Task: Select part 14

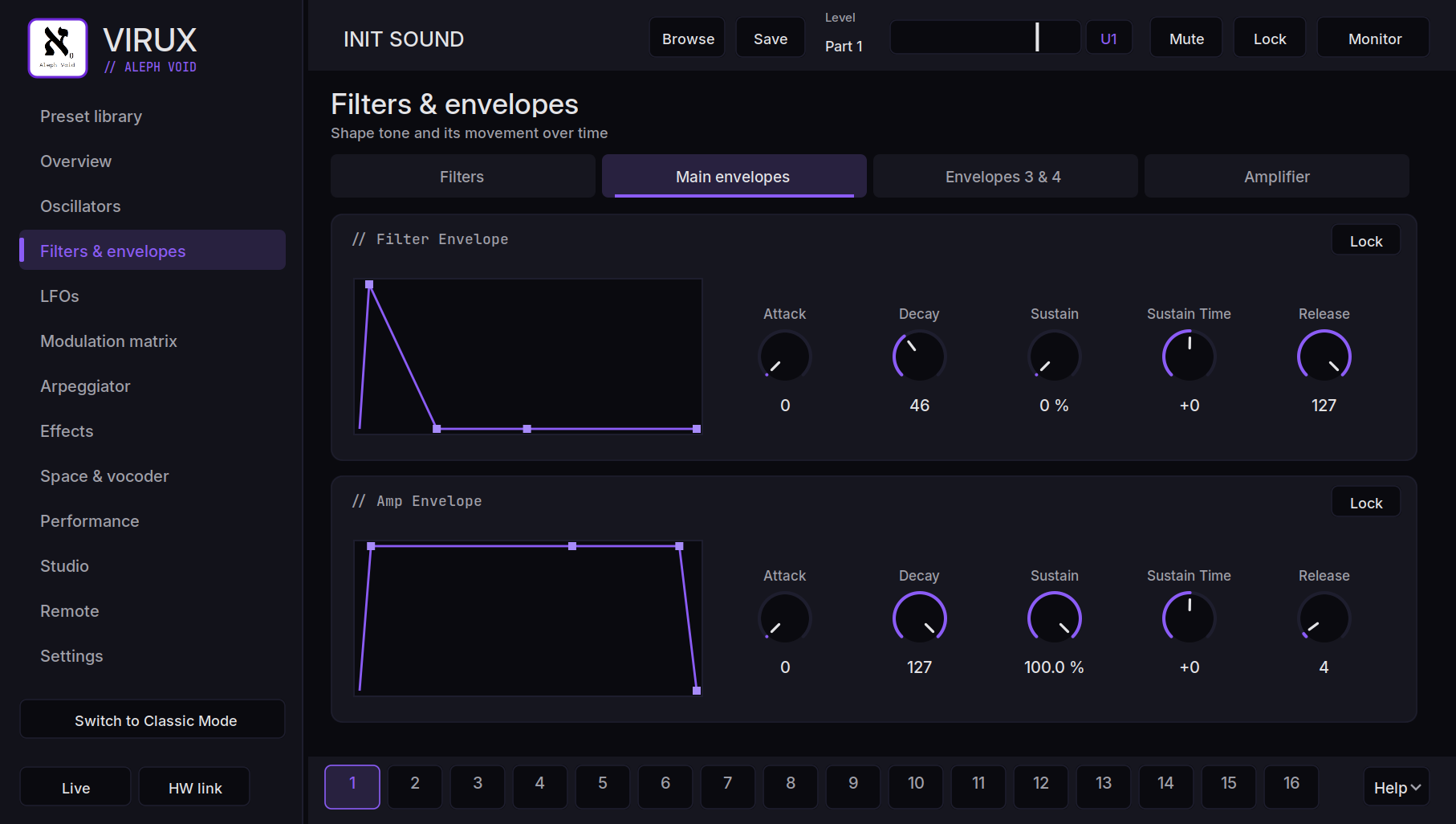Action: point(1166,786)
